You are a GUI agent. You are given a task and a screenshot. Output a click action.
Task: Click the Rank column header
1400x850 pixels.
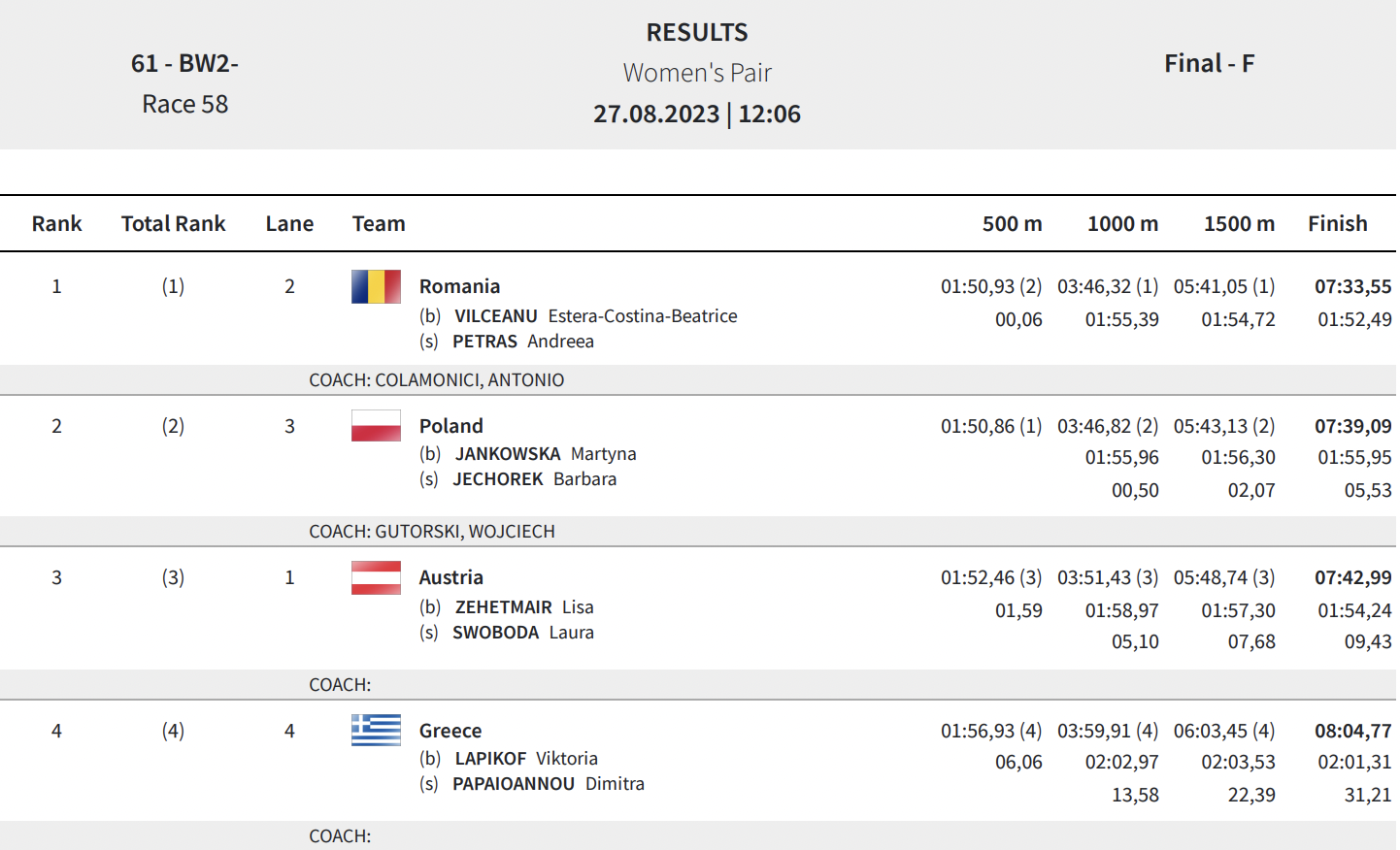click(56, 223)
